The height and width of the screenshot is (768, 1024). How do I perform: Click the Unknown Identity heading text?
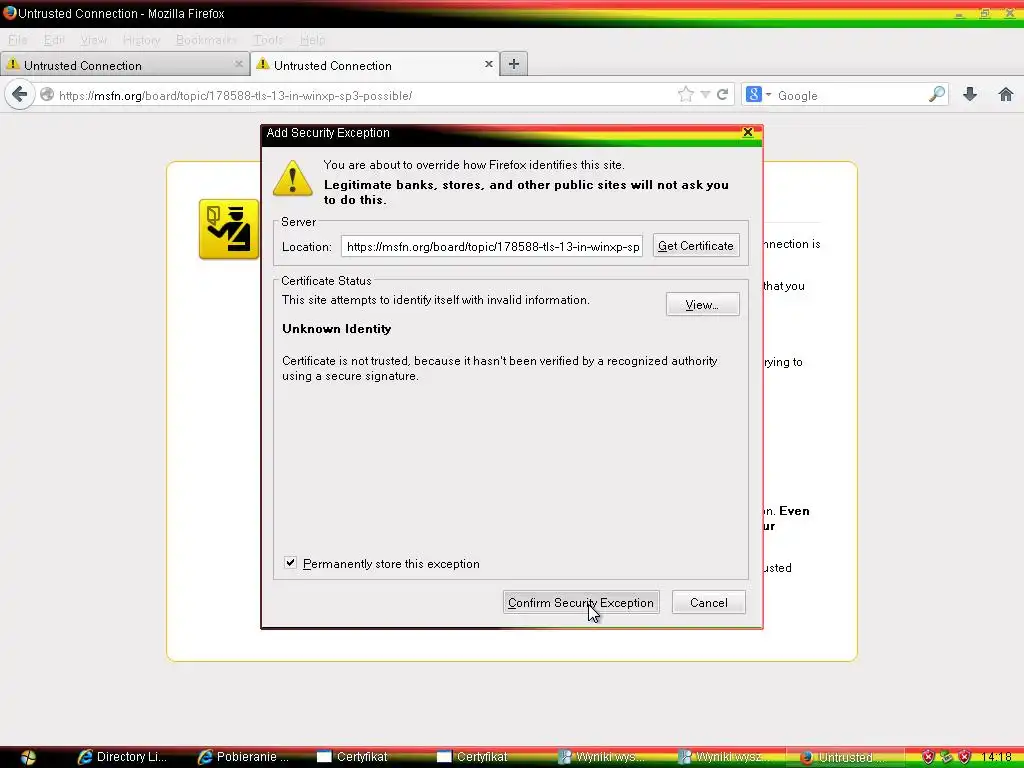336,328
